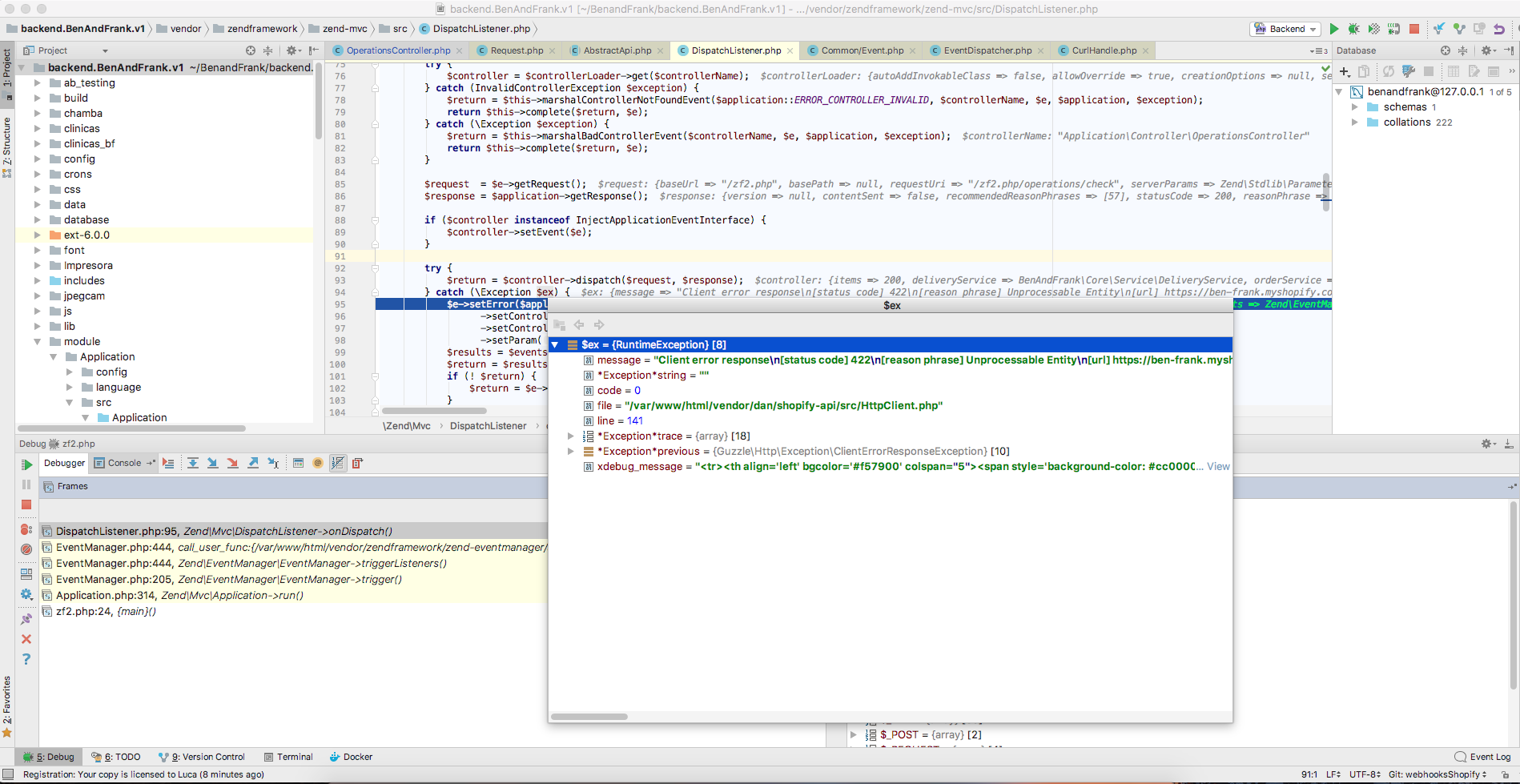Collapse the $ex RuntimeException node
This screenshot has width=1520, height=784.
(x=555, y=345)
